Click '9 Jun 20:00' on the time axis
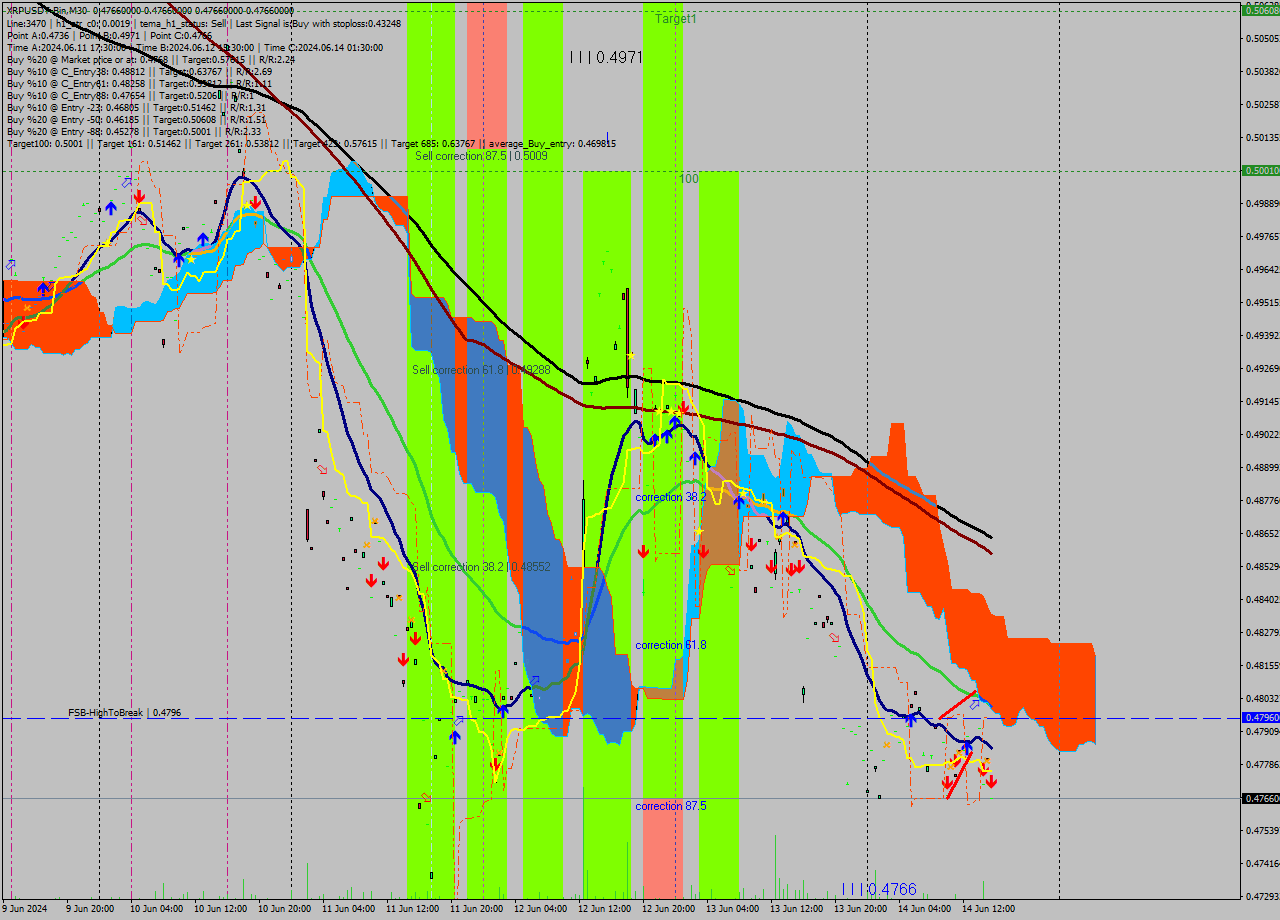Image resolution: width=1280 pixels, height=920 pixels. [89, 909]
